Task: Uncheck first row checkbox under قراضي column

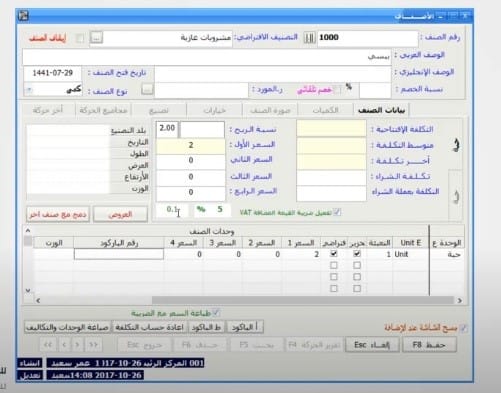Action: (333, 254)
